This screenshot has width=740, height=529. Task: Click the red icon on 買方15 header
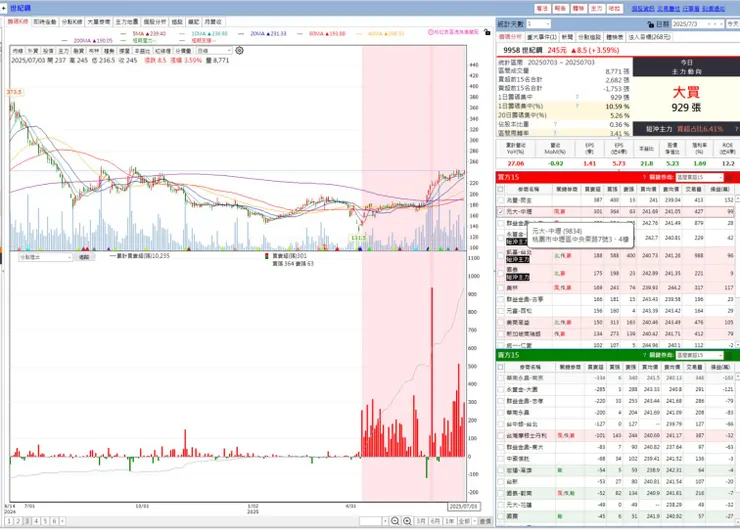[x=729, y=177]
